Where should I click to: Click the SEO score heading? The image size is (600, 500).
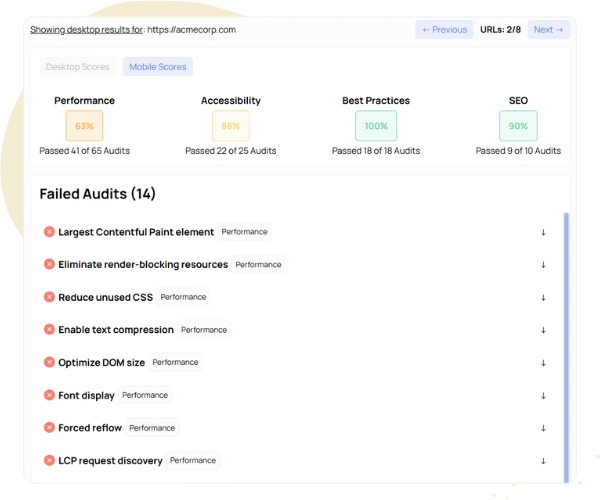[x=518, y=101]
